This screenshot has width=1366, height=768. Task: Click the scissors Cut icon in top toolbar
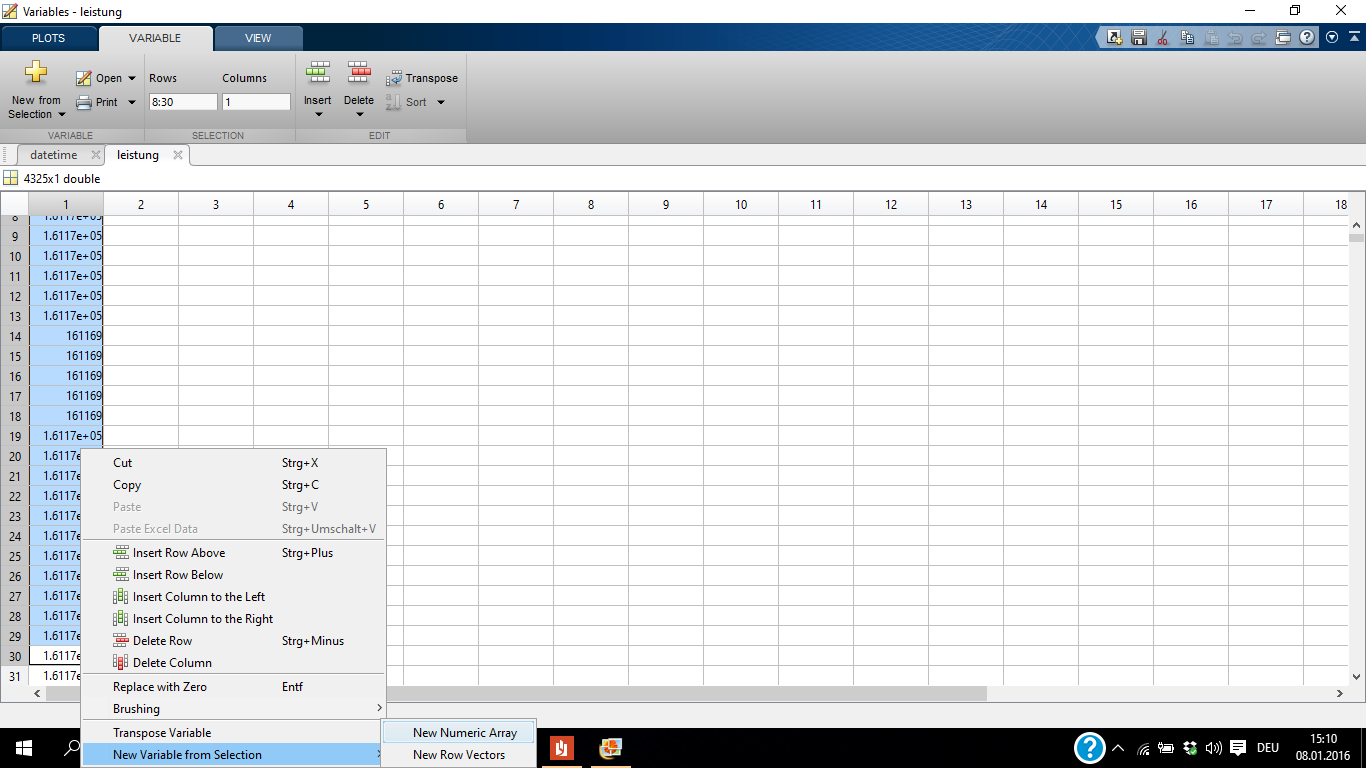pos(1162,38)
